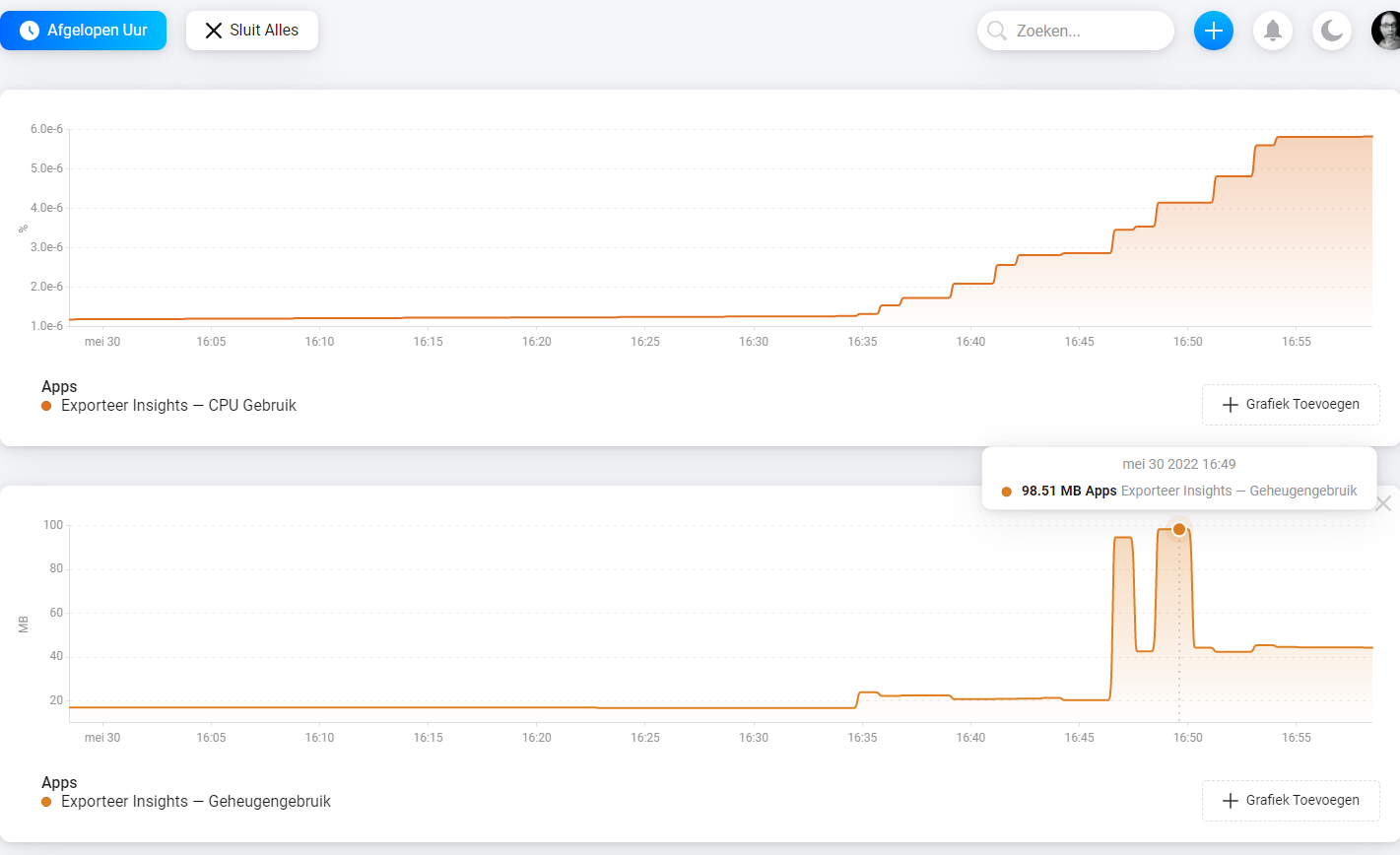This screenshot has height=855, width=1400.
Task: Toggle the Geheugengebruik legend series dot
Action: 46,802
